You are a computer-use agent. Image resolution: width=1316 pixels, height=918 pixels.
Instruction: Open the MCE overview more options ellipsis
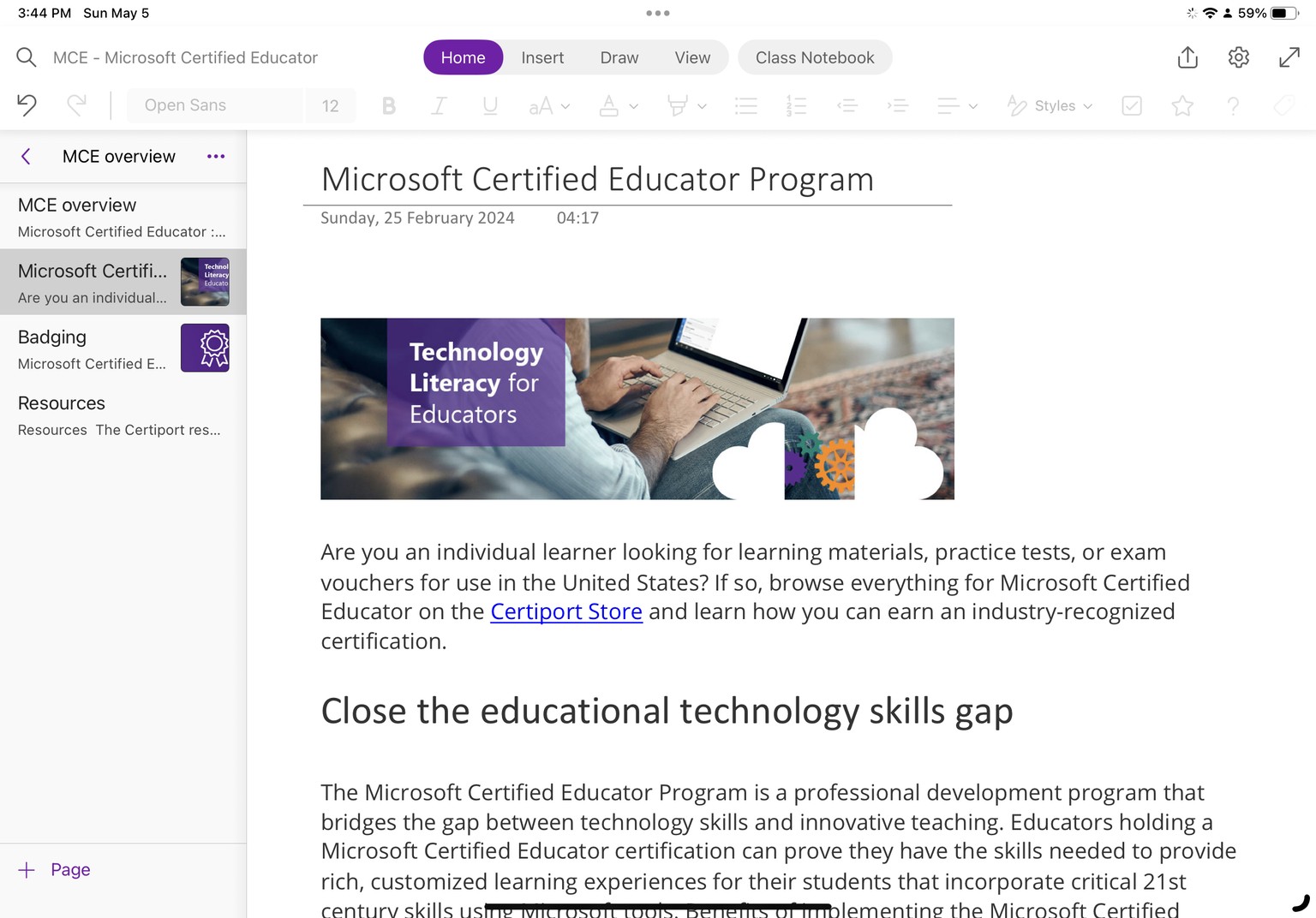[216, 156]
